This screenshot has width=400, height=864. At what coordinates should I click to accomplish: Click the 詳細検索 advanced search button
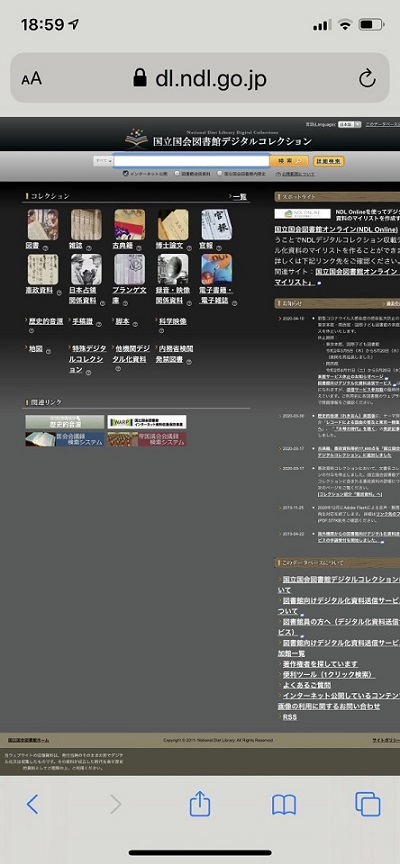click(328, 161)
